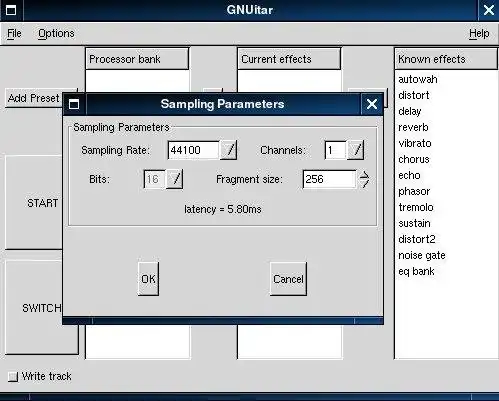Decrease fragment size with down arrow

[364, 183]
